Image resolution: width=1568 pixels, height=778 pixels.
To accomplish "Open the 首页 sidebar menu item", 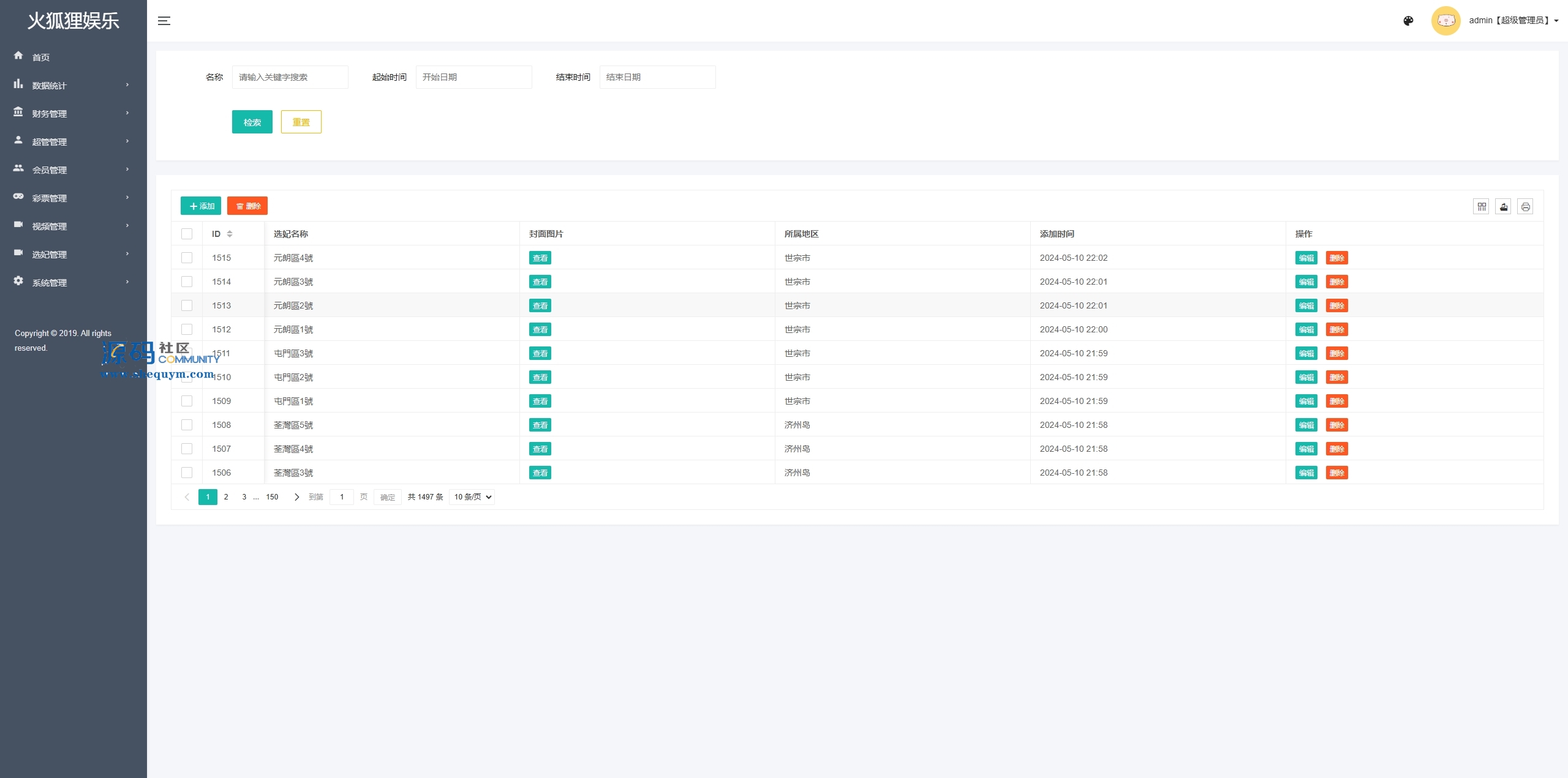I will [41, 58].
